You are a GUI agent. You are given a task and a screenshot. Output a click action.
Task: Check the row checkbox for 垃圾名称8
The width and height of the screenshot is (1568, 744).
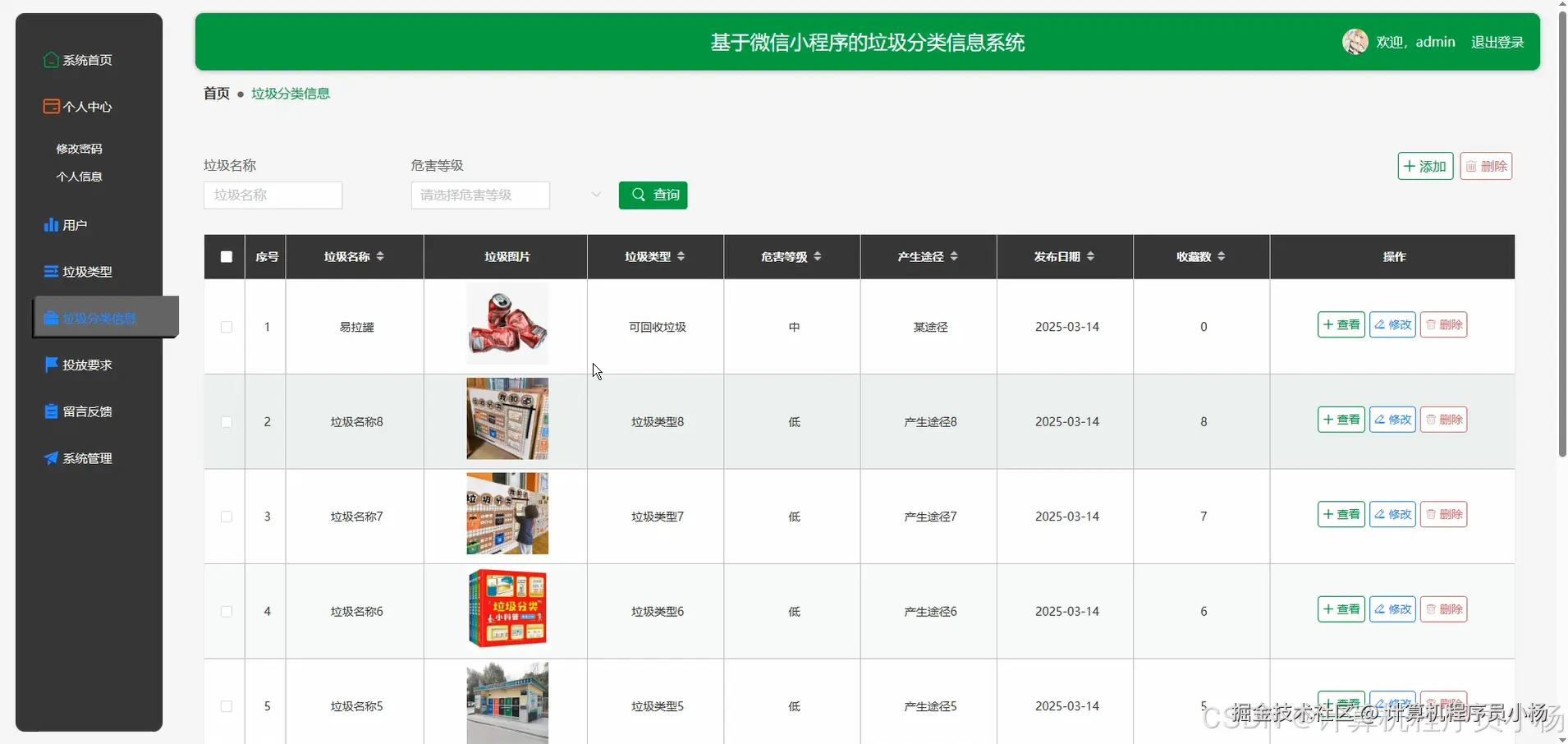point(225,422)
